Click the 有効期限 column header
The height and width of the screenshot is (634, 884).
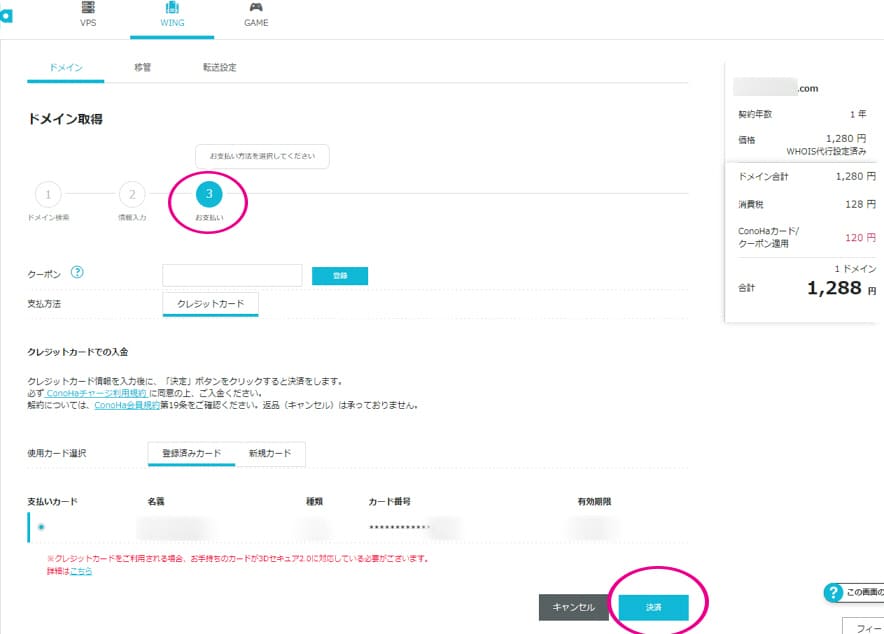594,501
